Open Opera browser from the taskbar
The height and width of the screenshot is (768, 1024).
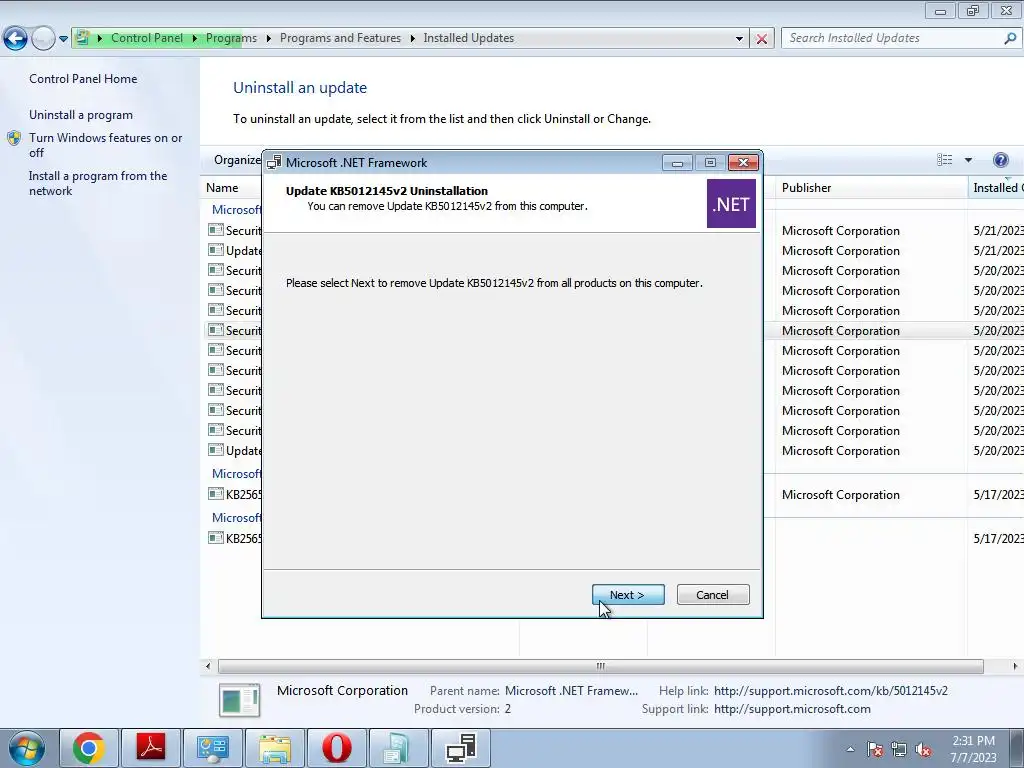(336, 748)
